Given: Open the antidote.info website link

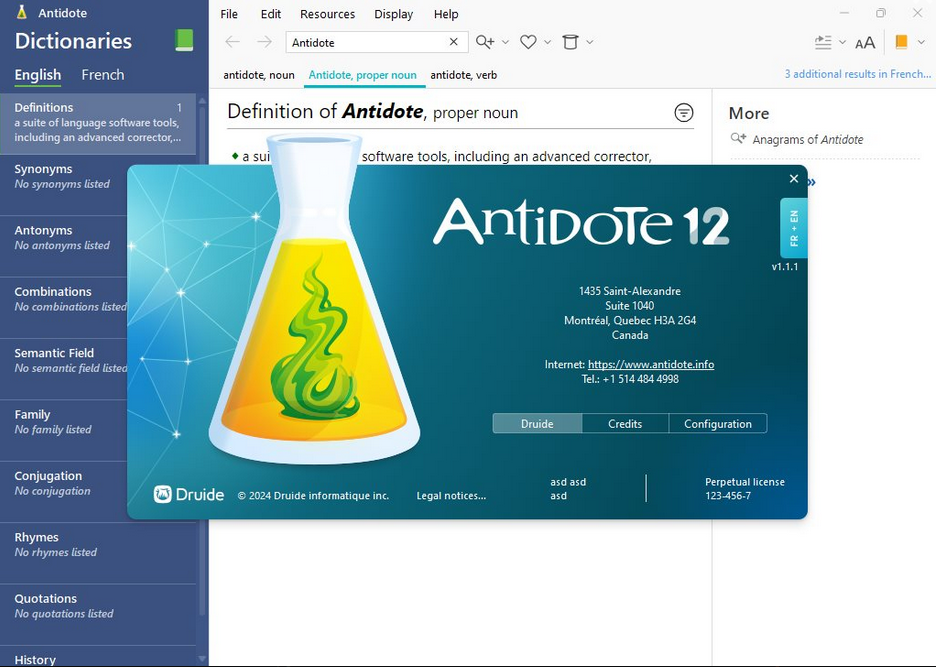Looking at the screenshot, I should pos(651,364).
